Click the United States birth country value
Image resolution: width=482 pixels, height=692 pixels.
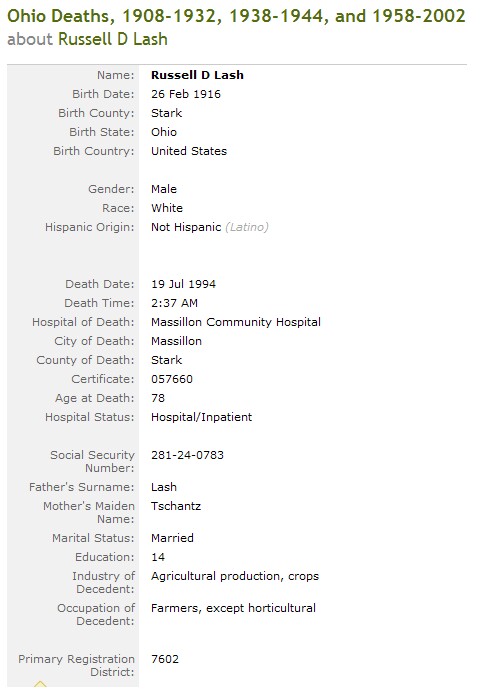(x=189, y=151)
